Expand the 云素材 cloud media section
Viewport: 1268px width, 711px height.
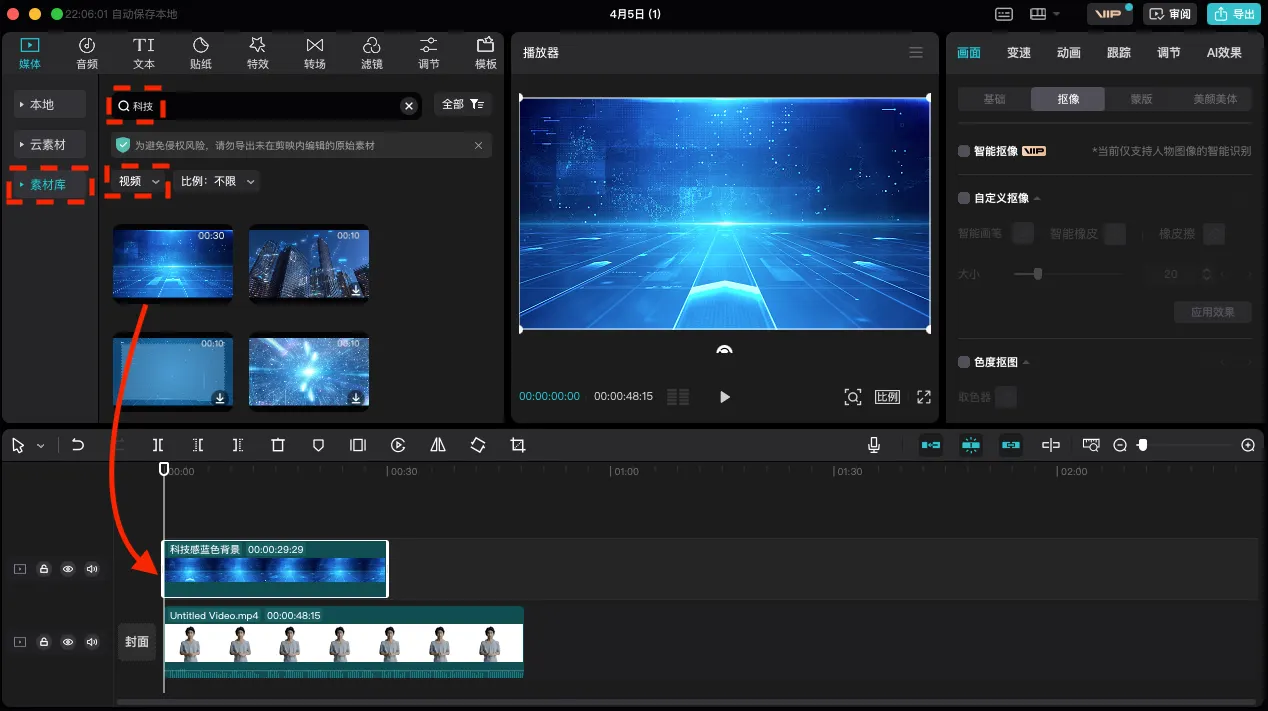(x=50, y=144)
